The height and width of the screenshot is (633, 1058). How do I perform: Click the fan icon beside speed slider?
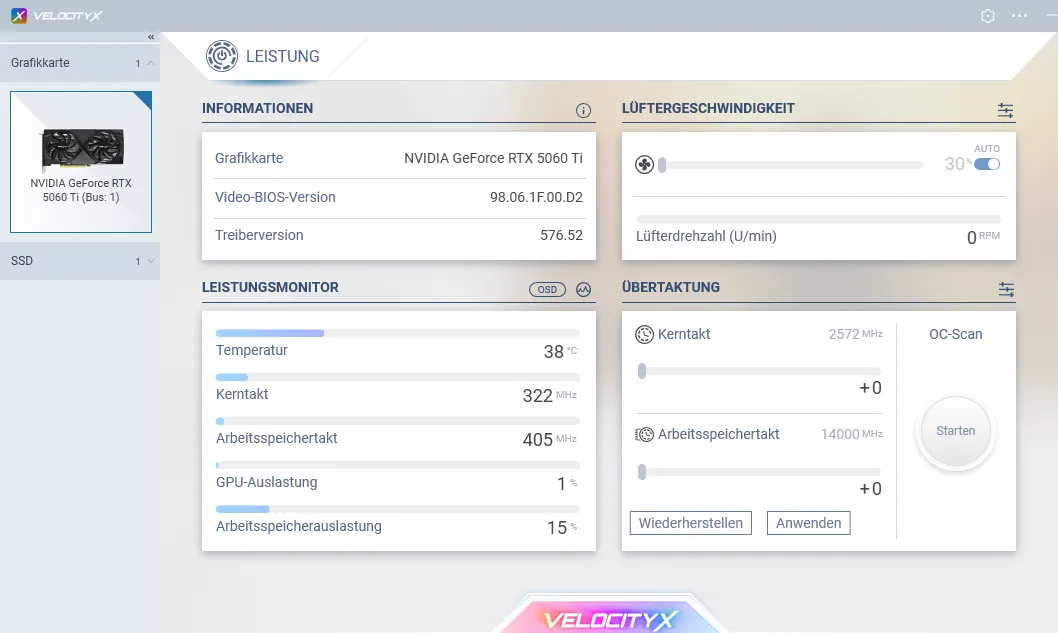point(645,165)
